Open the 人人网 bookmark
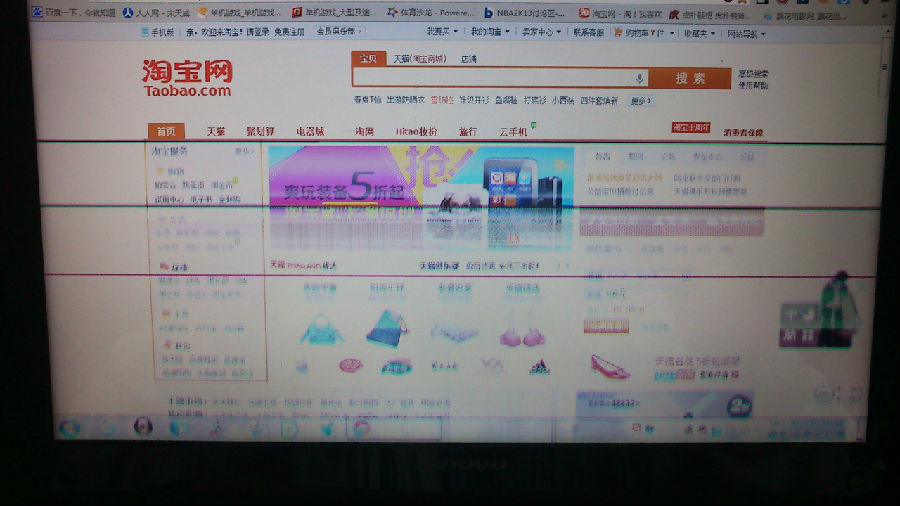Viewport: 900px width, 506px height. coord(156,12)
